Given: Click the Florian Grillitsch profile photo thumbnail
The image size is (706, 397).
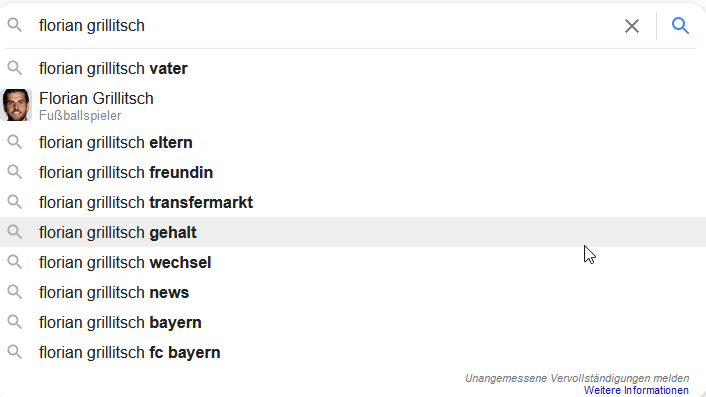Looking at the screenshot, I should tap(16, 105).
